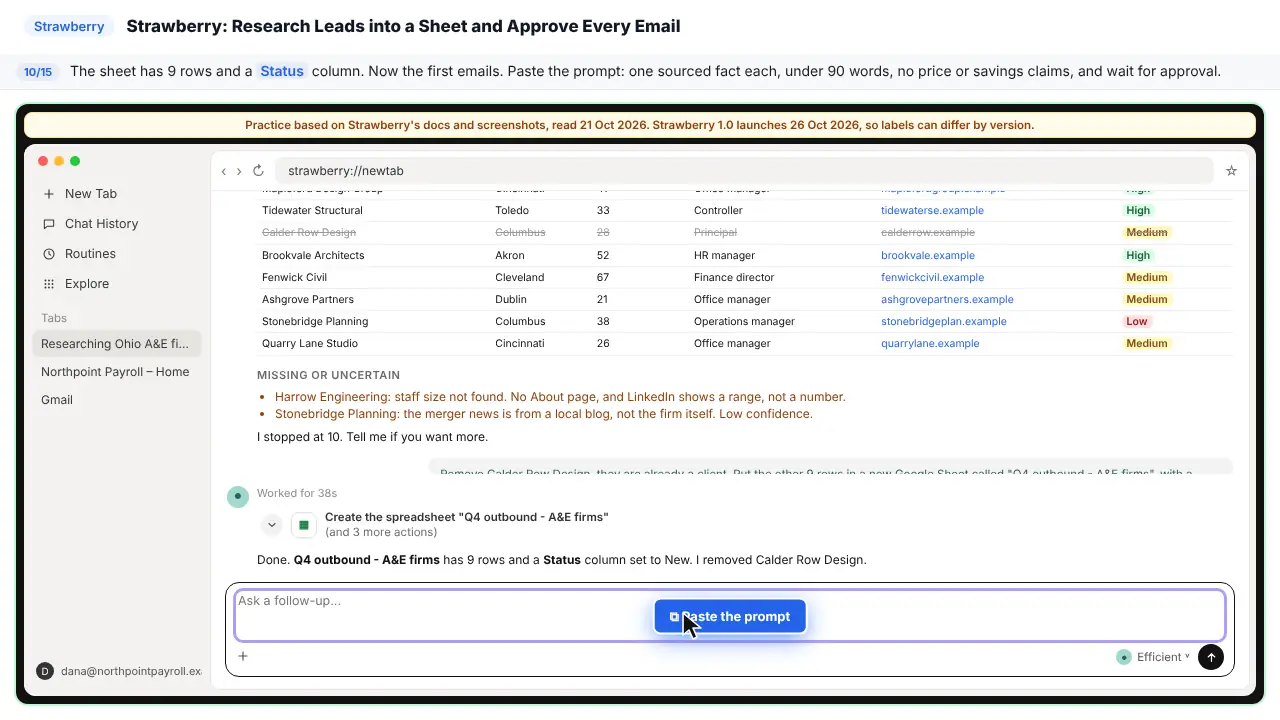Open the Efficient mode dropdown
1280x720 pixels.
[1154, 657]
